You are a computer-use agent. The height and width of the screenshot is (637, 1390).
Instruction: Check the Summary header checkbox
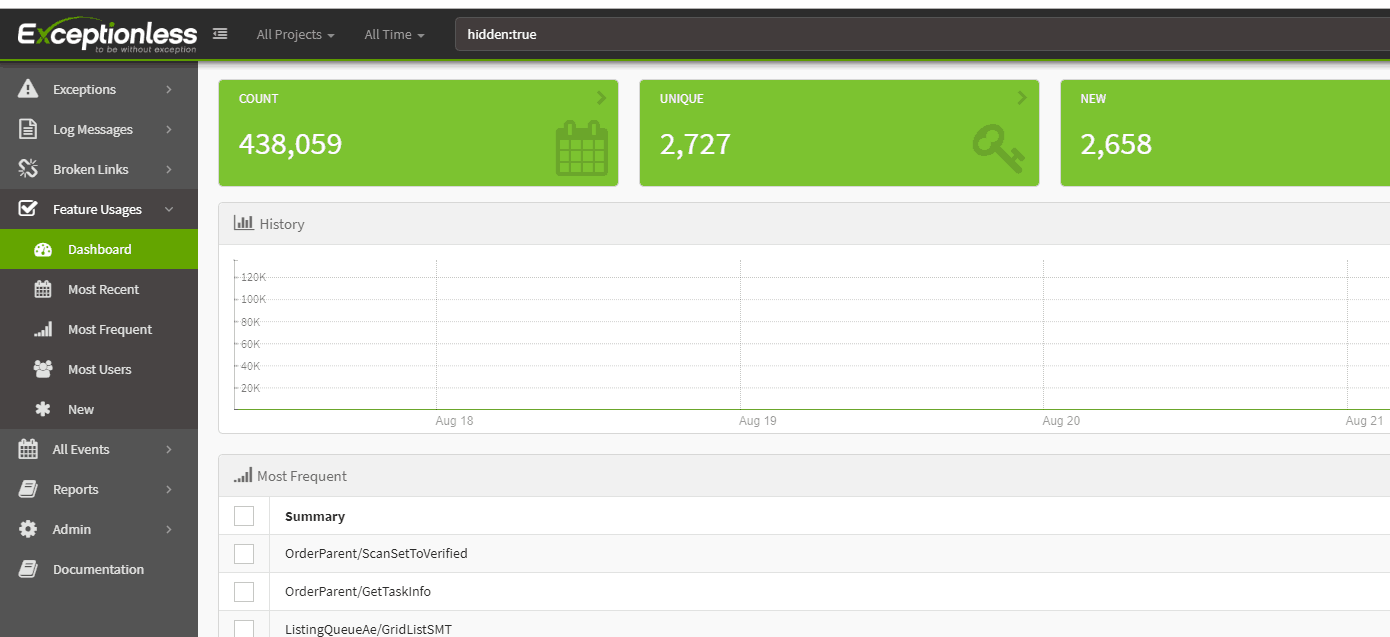(x=244, y=515)
